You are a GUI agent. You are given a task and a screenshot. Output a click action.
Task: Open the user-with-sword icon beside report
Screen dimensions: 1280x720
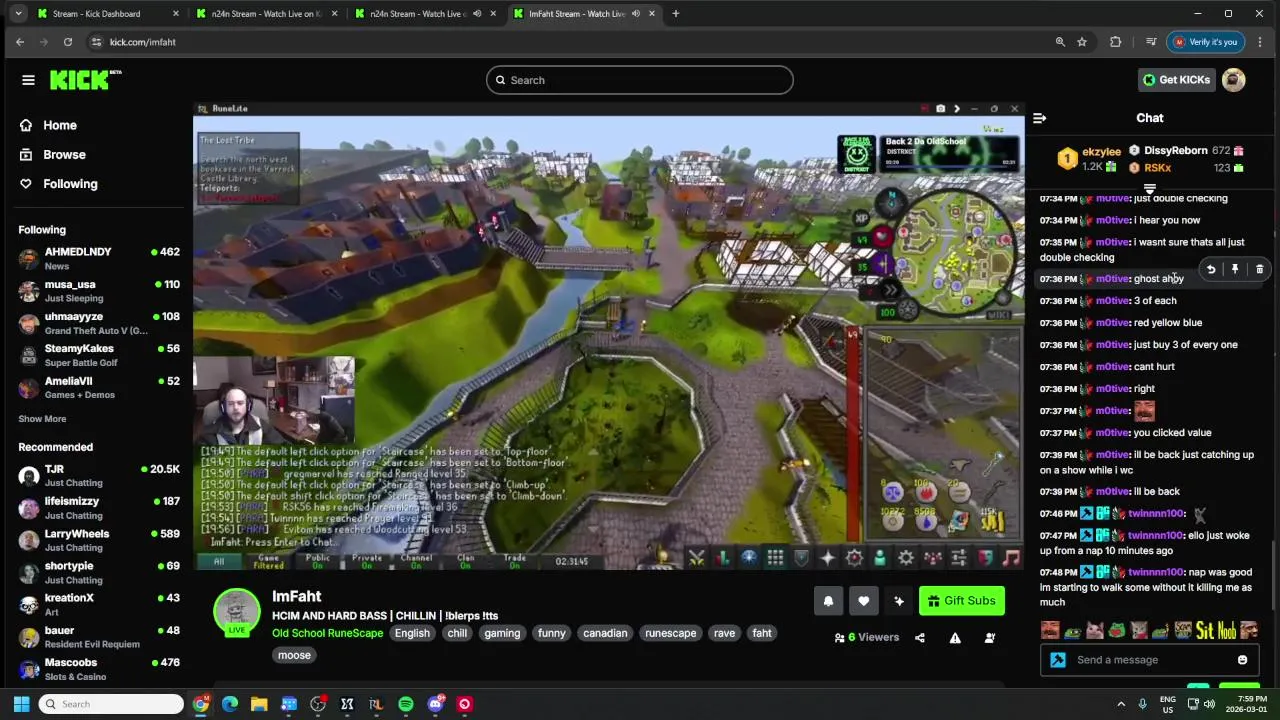[990, 638]
